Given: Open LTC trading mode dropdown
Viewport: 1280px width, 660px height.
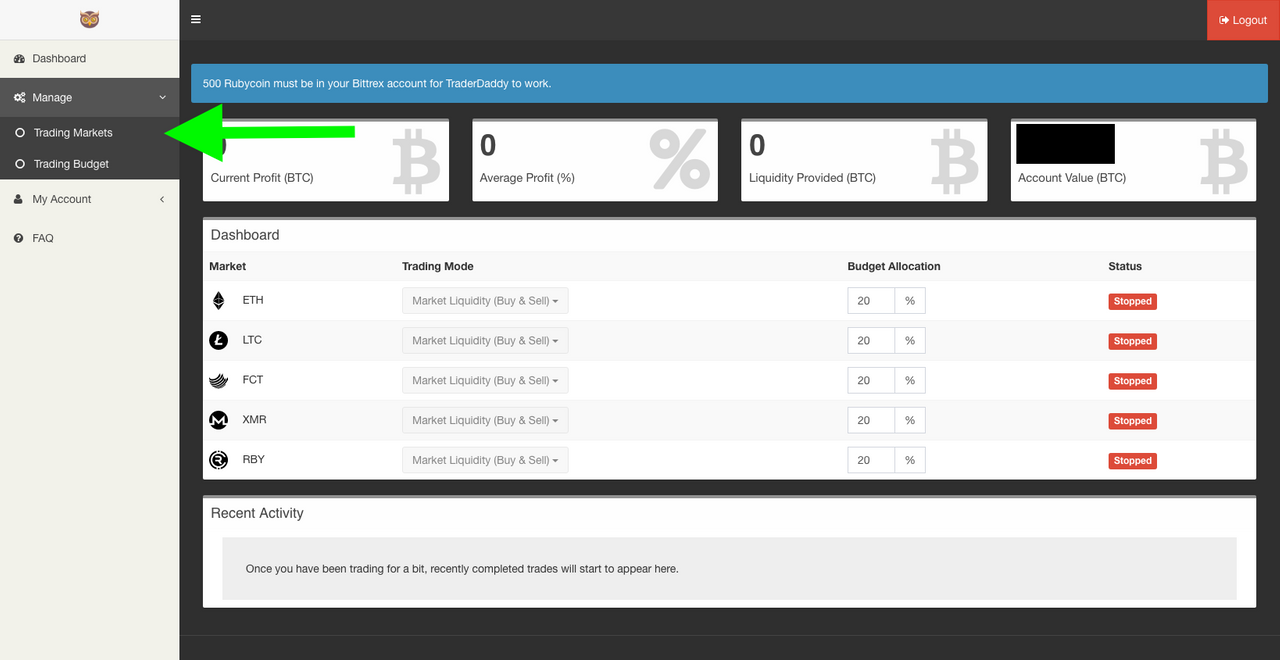Looking at the screenshot, I should tap(485, 341).
